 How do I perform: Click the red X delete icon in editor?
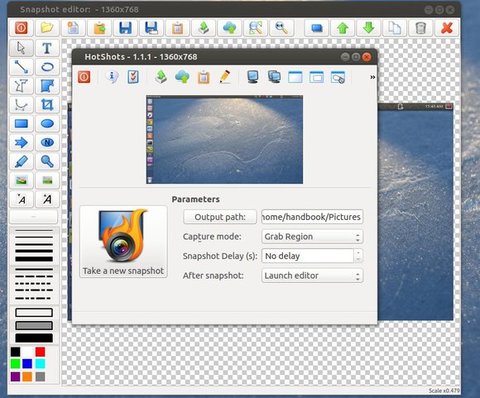click(x=447, y=28)
